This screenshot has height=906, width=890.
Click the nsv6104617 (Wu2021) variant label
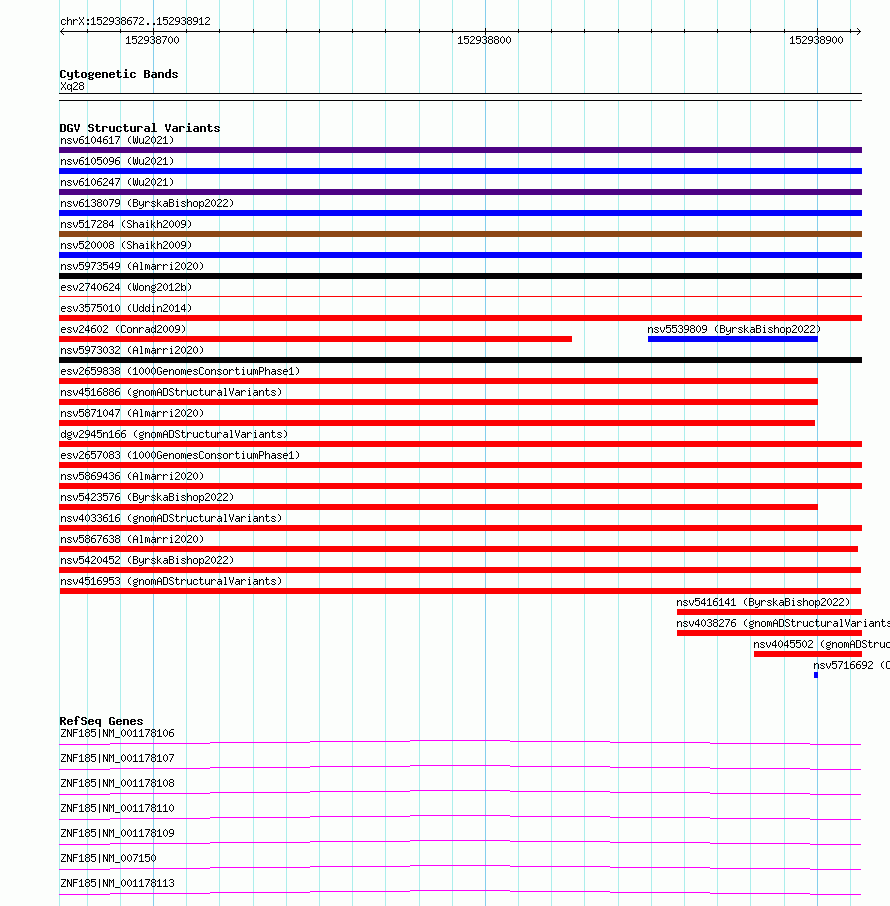(117, 140)
